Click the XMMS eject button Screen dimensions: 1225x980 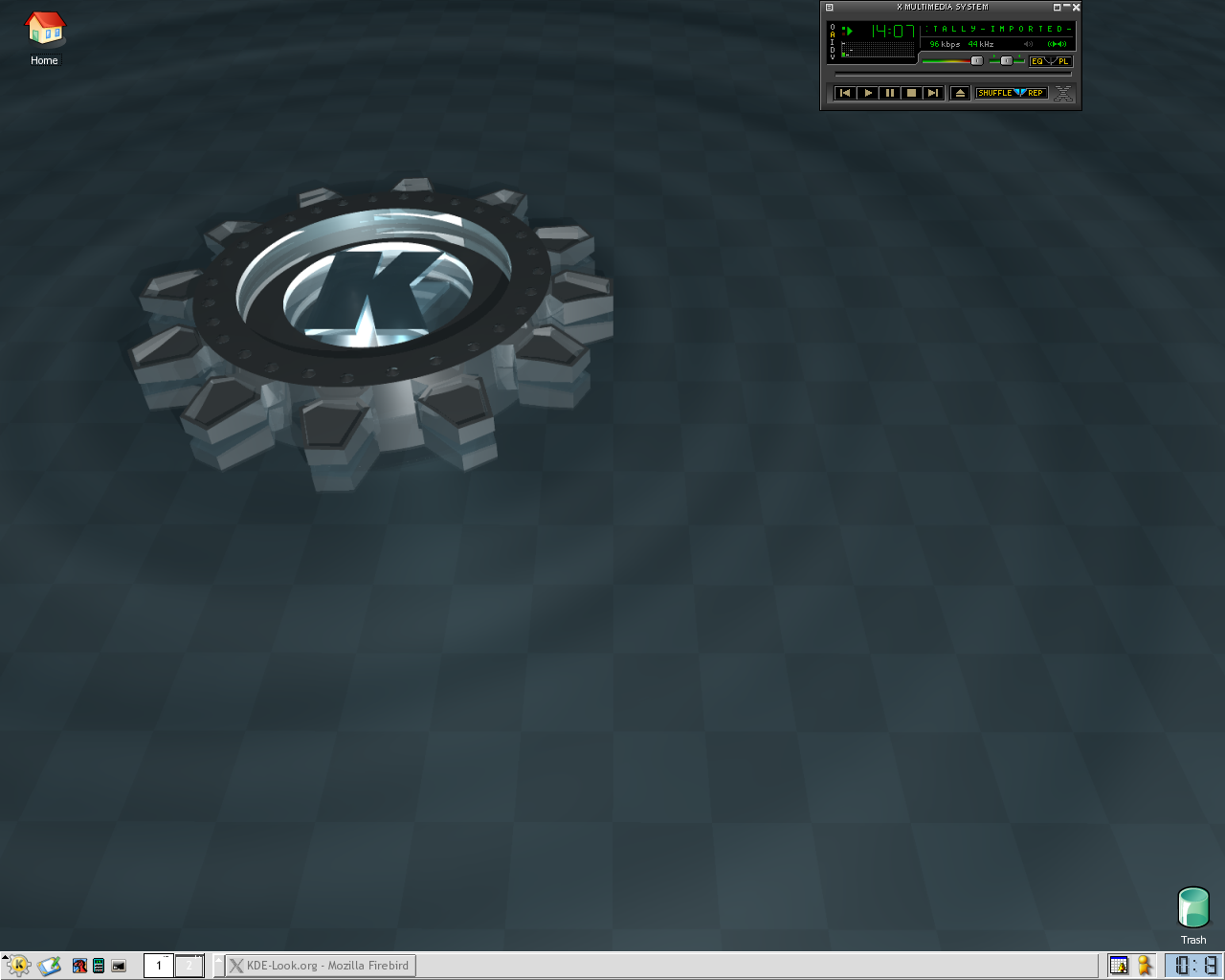pyautogui.click(x=960, y=93)
